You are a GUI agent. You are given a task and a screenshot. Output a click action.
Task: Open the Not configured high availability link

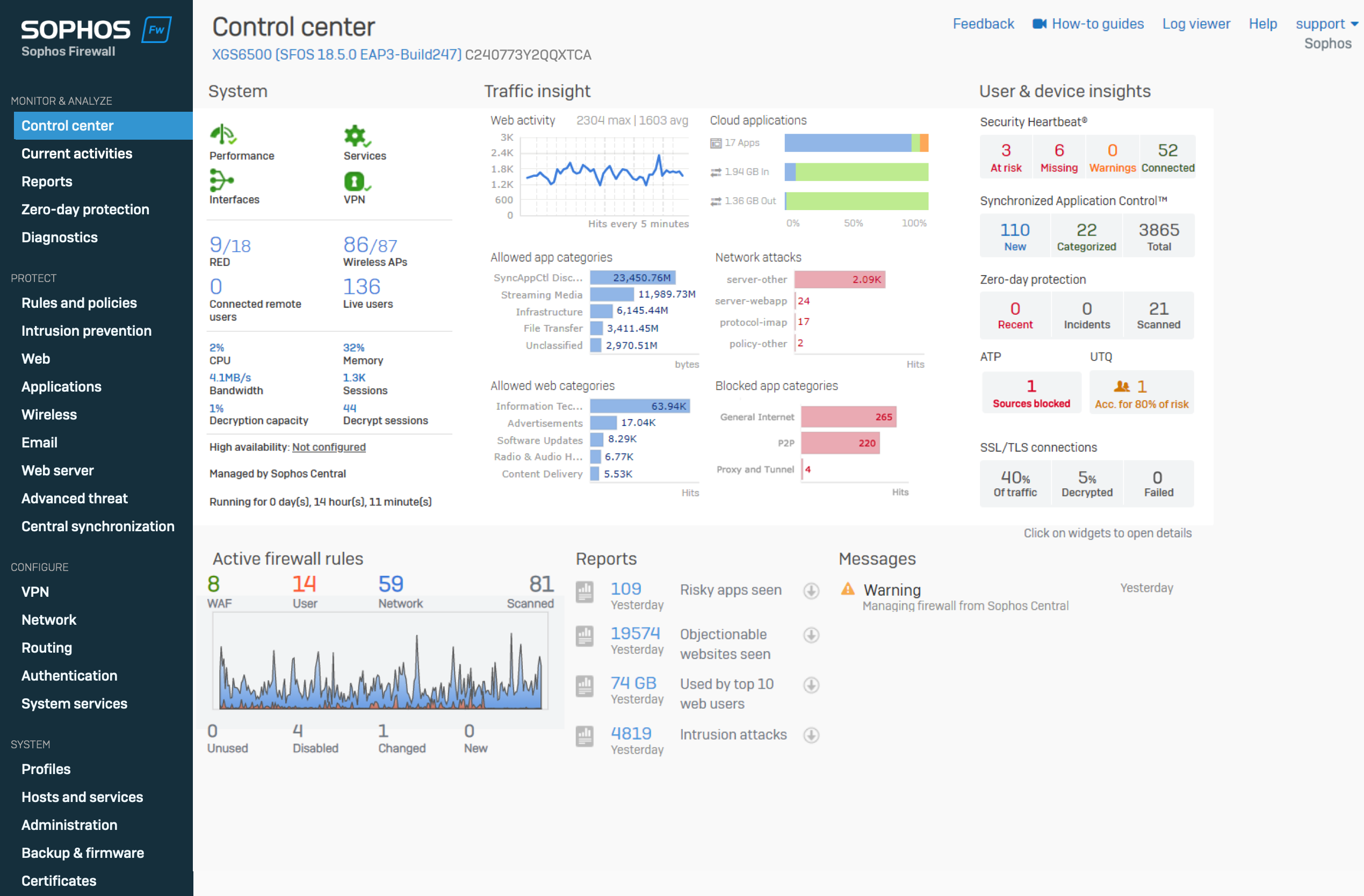(x=329, y=447)
